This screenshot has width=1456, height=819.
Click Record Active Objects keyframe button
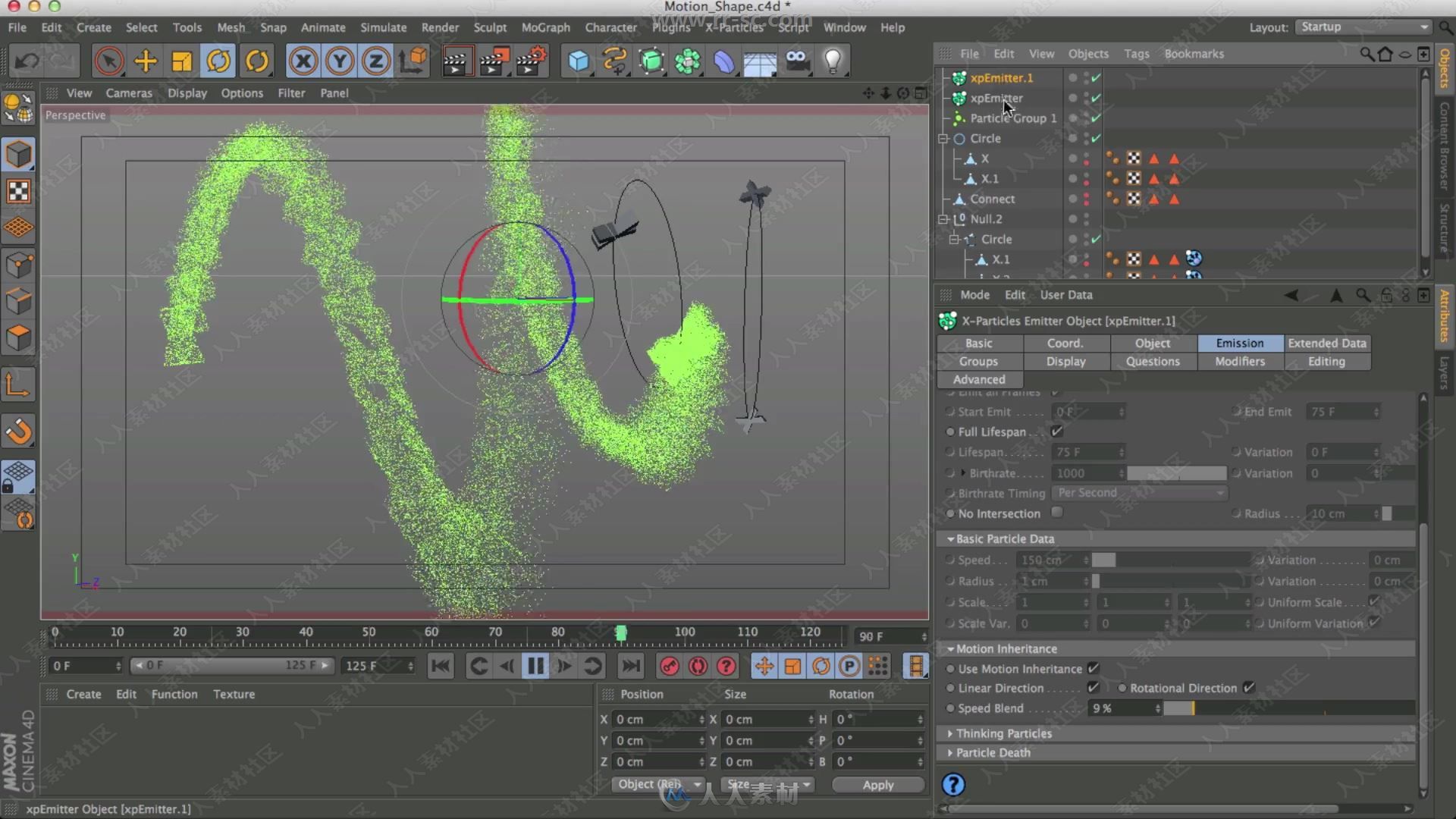click(670, 666)
